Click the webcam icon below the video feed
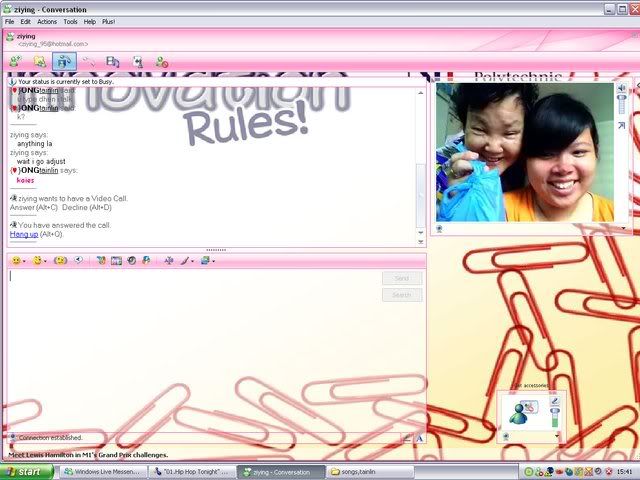This screenshot has height=480, width=640. click(440, 229)
